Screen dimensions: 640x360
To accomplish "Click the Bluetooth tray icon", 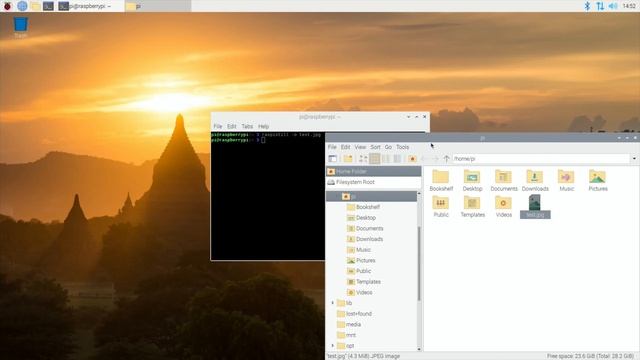I will [587, 6].
